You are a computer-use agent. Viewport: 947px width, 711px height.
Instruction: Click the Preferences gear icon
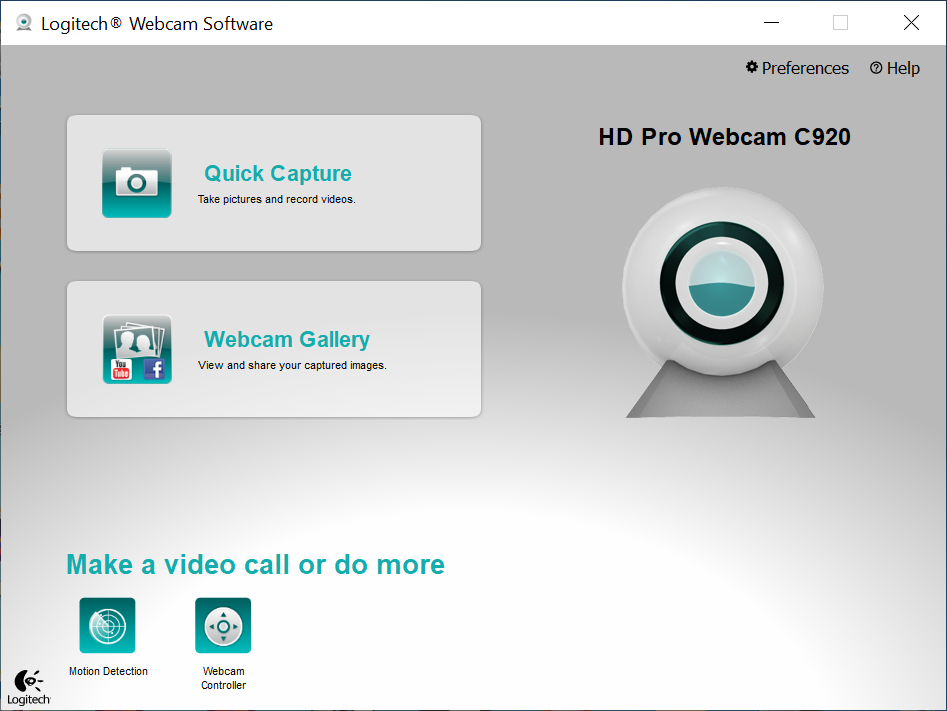click(752, 67)
